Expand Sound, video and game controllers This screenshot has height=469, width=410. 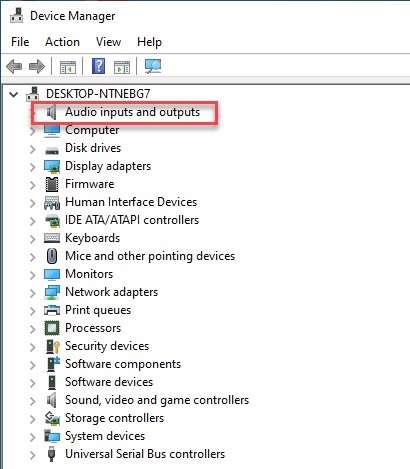point(32,401)
